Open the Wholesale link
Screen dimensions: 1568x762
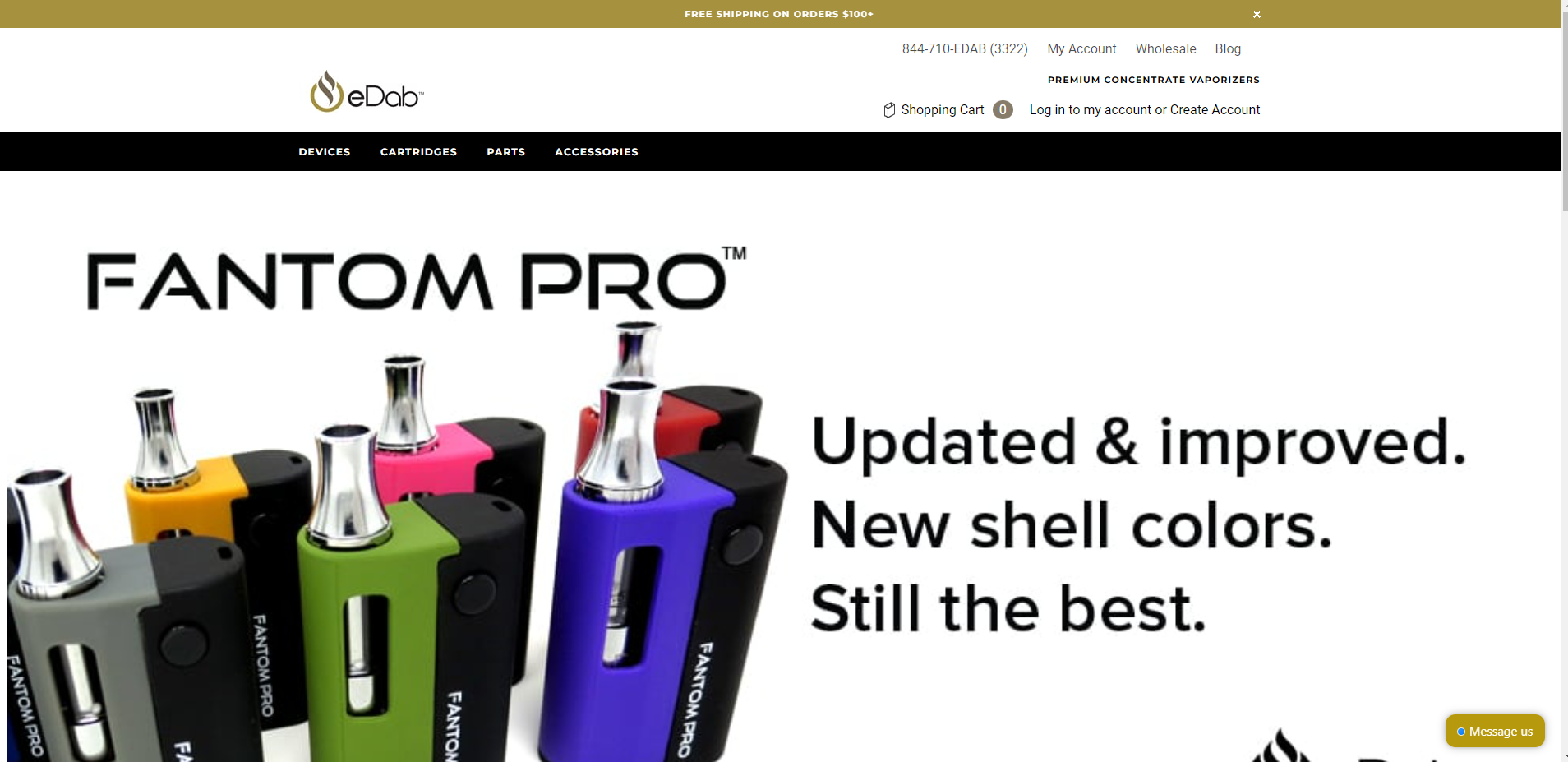pyautogui.click(x=1165, y=48)
